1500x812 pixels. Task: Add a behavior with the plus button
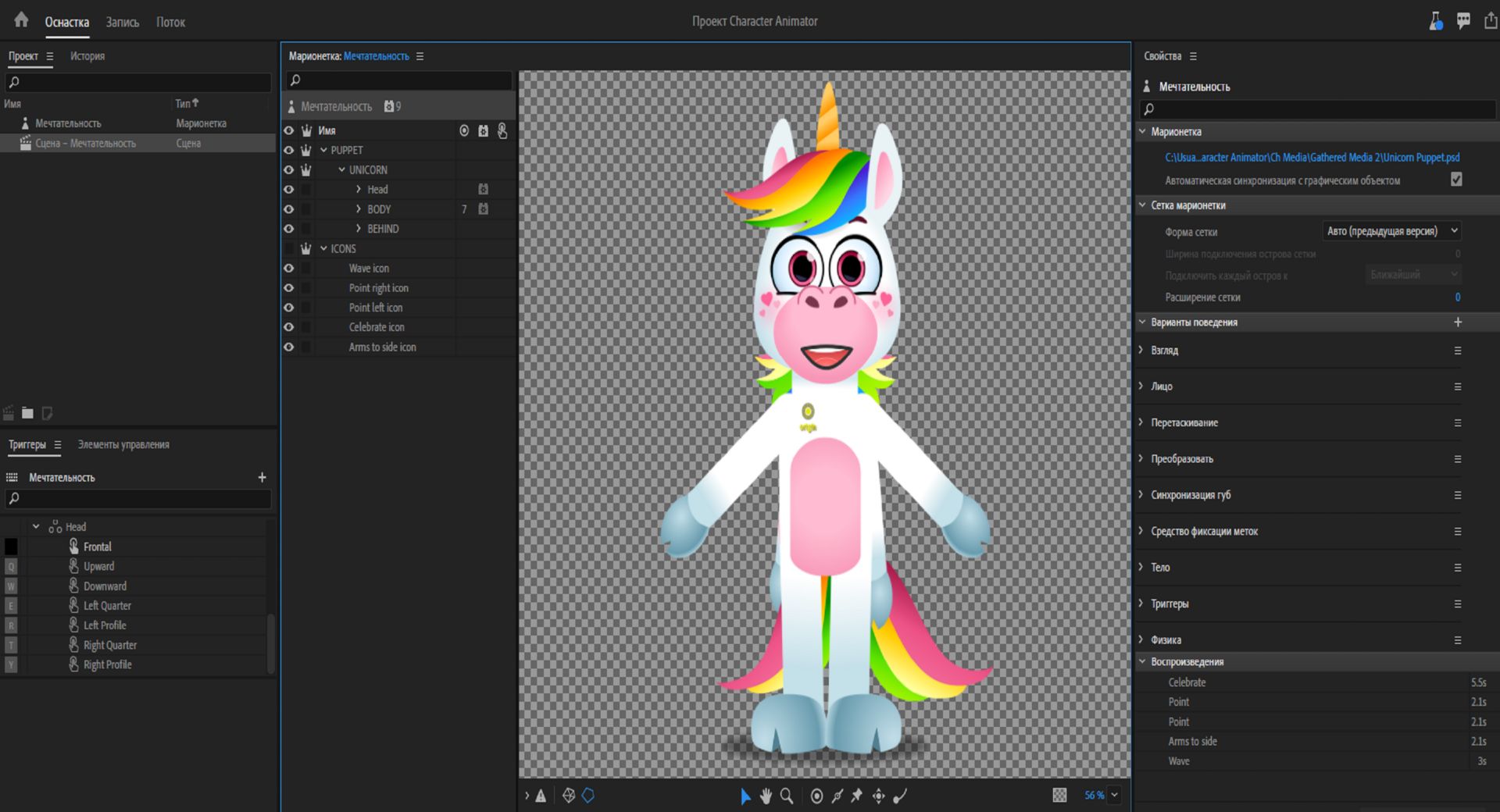point(1457,322)
